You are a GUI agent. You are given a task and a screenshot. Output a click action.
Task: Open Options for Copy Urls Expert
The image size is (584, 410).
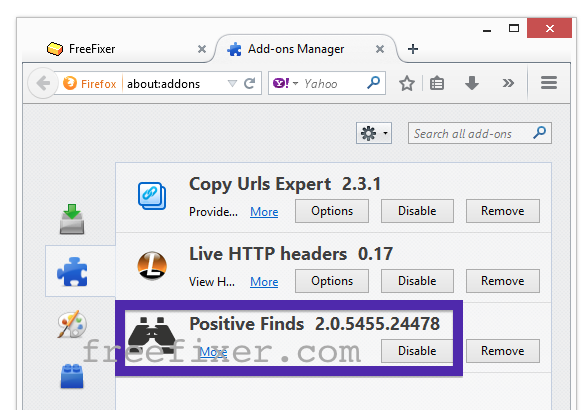pos(332,211)
